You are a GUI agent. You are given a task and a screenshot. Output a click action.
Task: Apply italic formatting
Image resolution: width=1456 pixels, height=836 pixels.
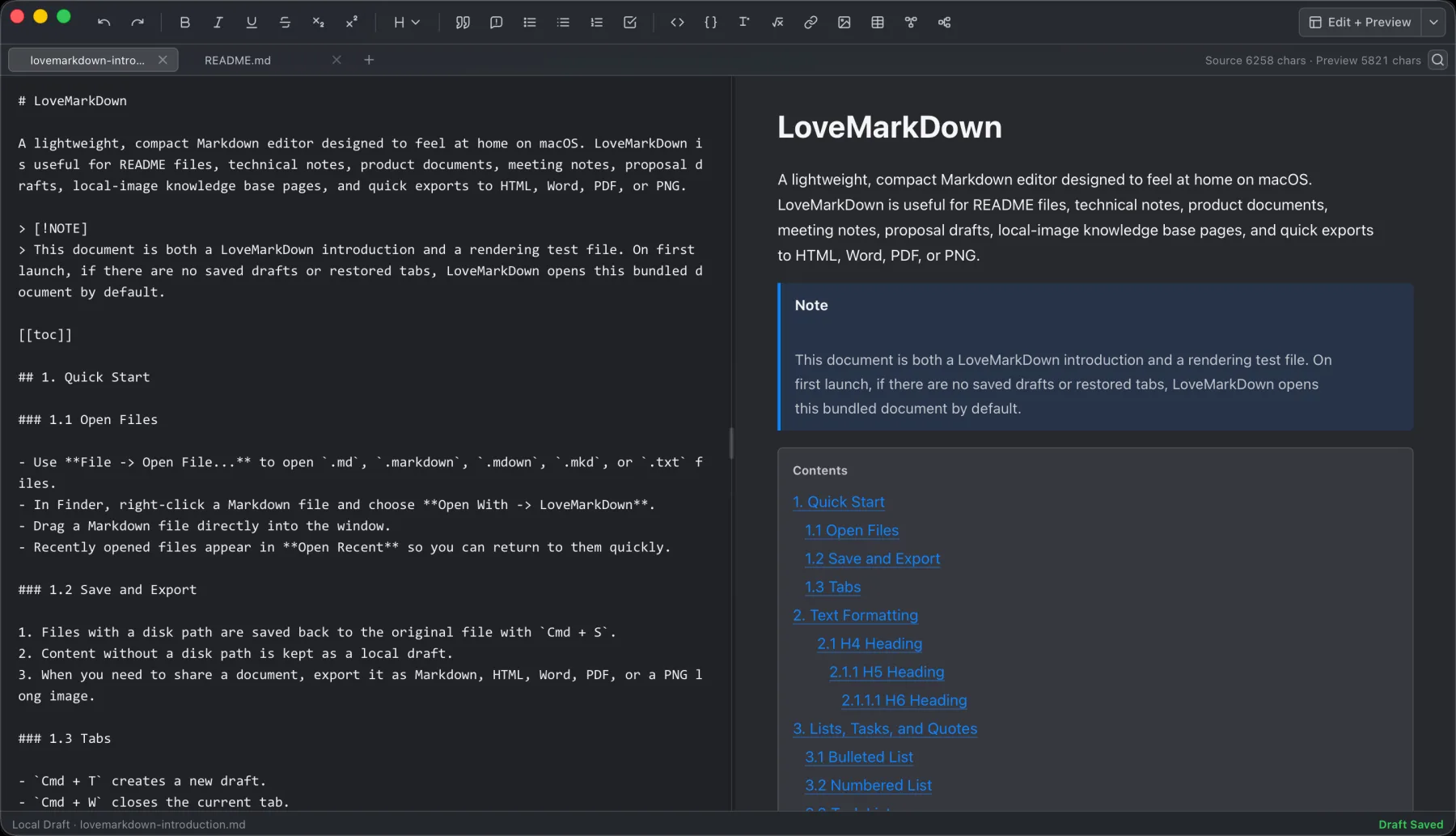218,23
